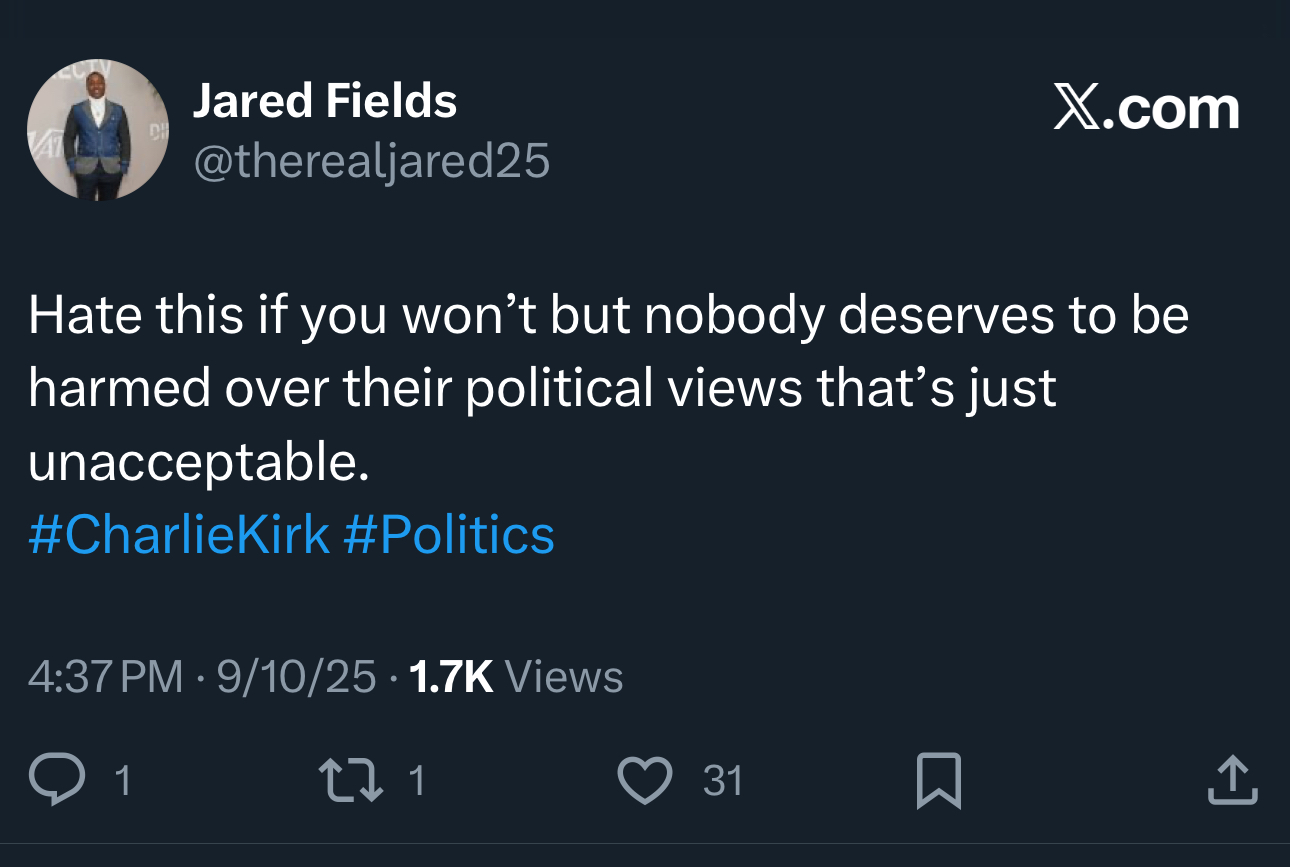Follow the #Politics hashtag link
This screenshot has width=1290, height=867.
click(448, 534)
